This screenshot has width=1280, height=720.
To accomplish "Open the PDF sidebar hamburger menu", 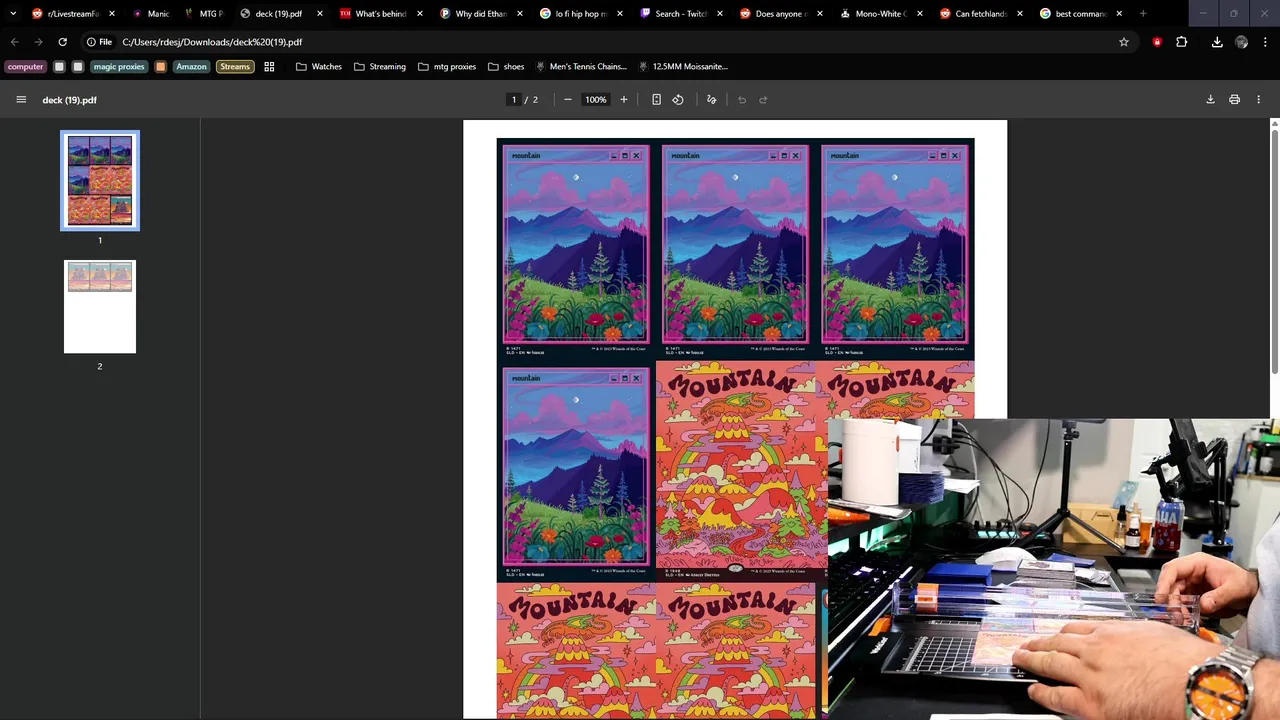I will click(x=21, y=100).
